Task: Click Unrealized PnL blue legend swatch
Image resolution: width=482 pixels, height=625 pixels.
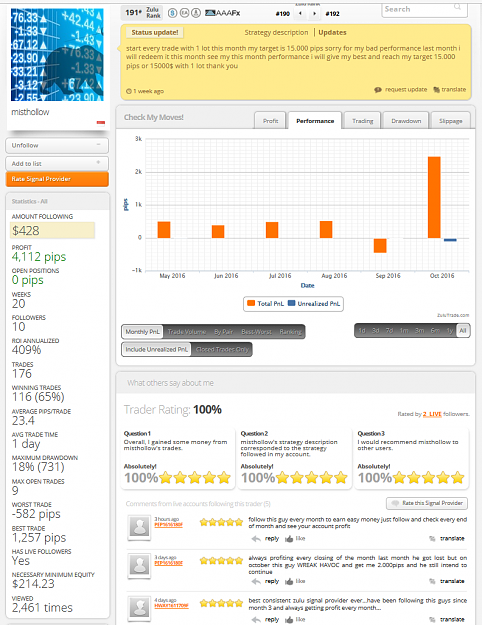Action: 291,303
